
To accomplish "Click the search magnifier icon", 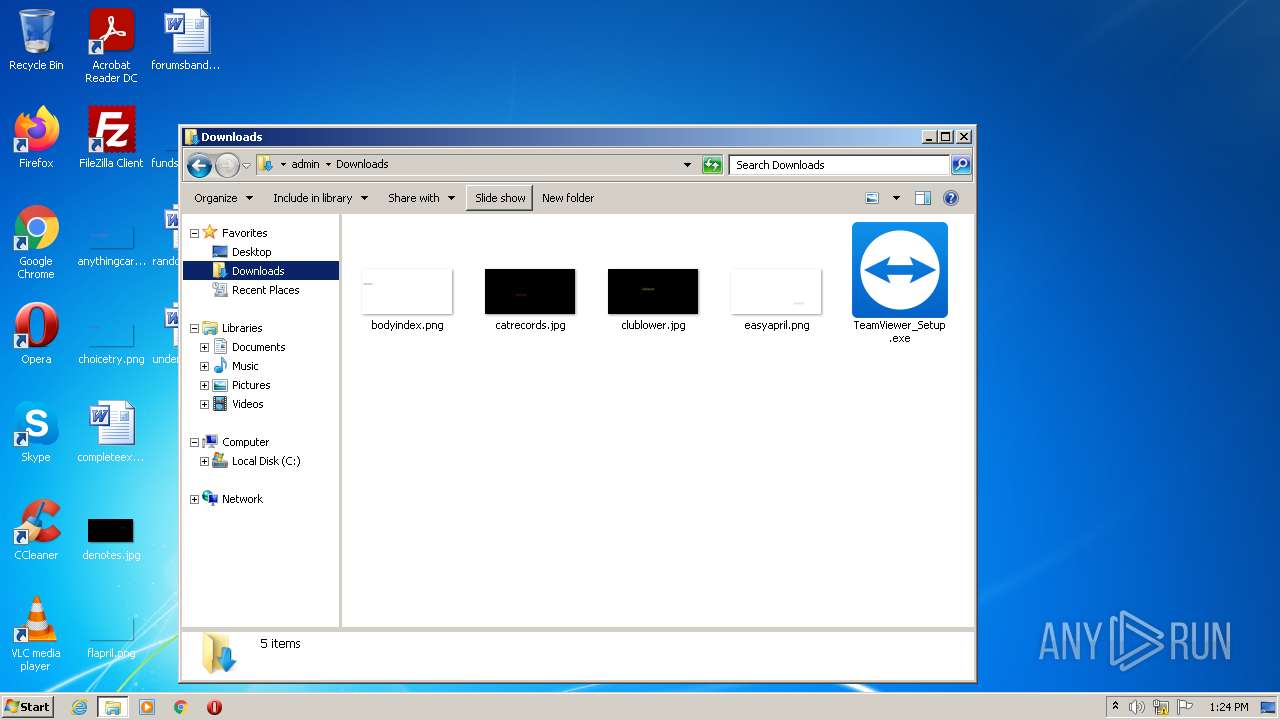I will pyautogui.click(x=960, y=165).
